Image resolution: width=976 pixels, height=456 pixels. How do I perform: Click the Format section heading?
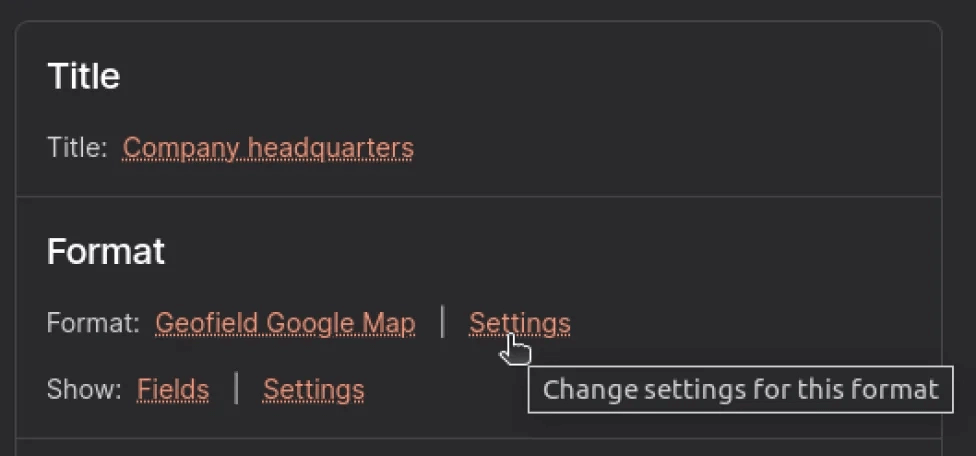coord(106,251)
